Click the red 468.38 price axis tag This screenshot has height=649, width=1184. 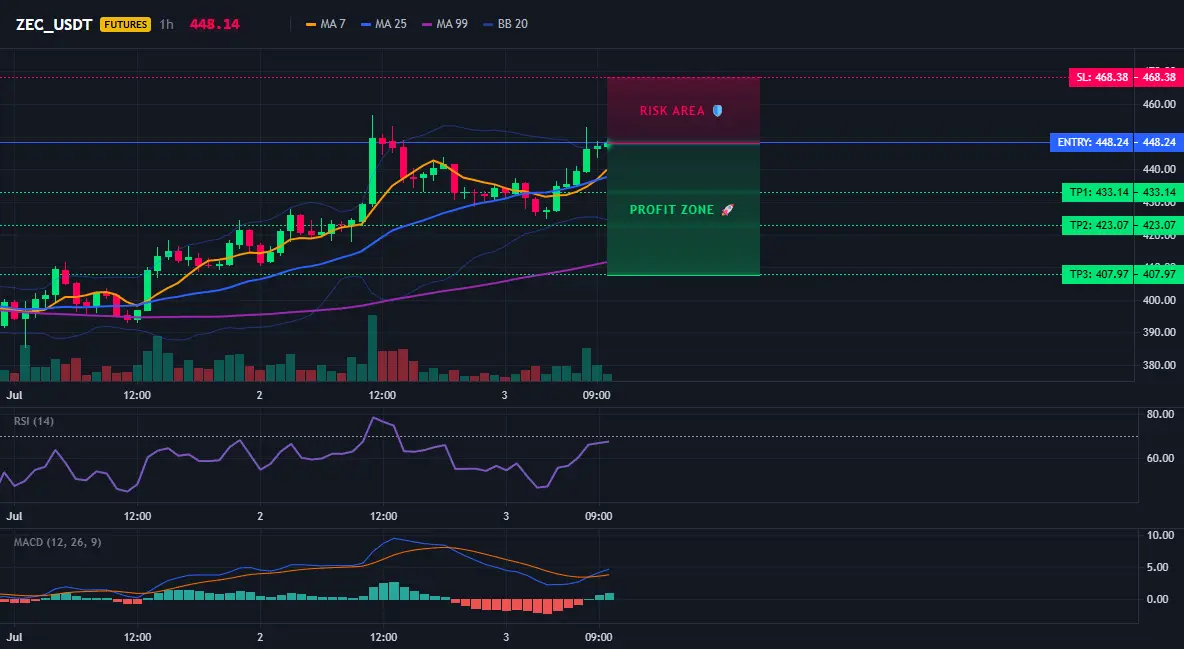point(1158,77)
